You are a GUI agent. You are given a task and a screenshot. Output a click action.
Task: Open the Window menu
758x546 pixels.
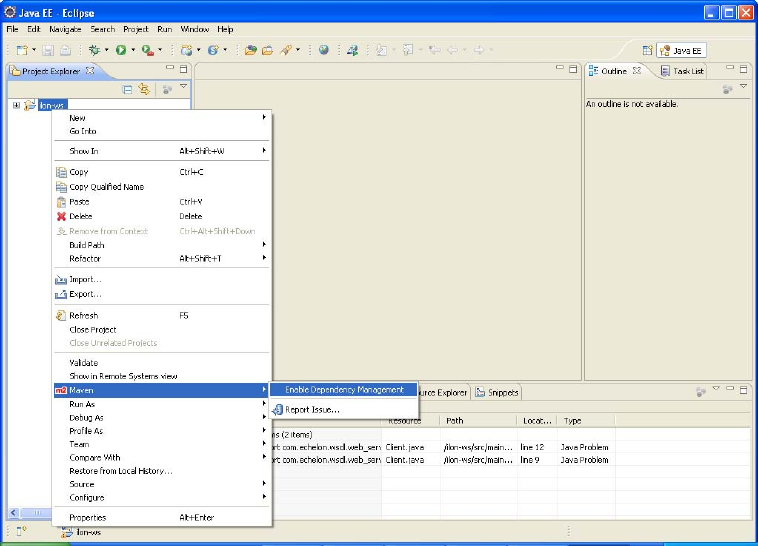tap(194, 29)
